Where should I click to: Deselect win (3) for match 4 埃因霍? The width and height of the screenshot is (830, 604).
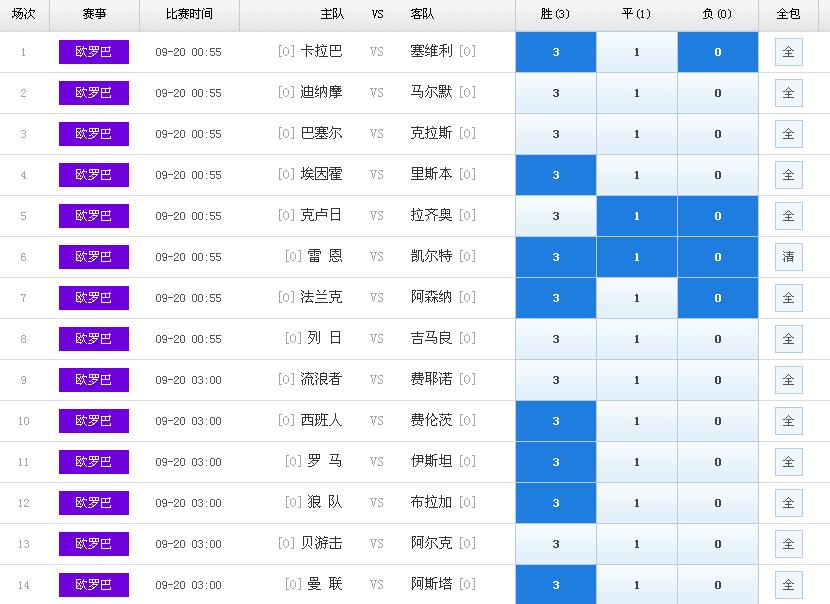click(x=556, y=175)
